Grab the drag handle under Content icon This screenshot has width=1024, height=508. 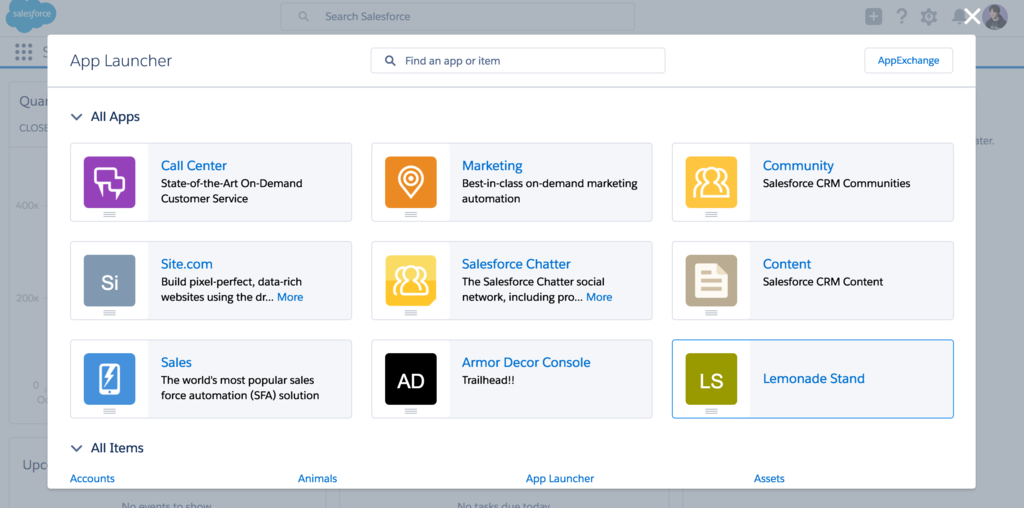click(711, 313)
